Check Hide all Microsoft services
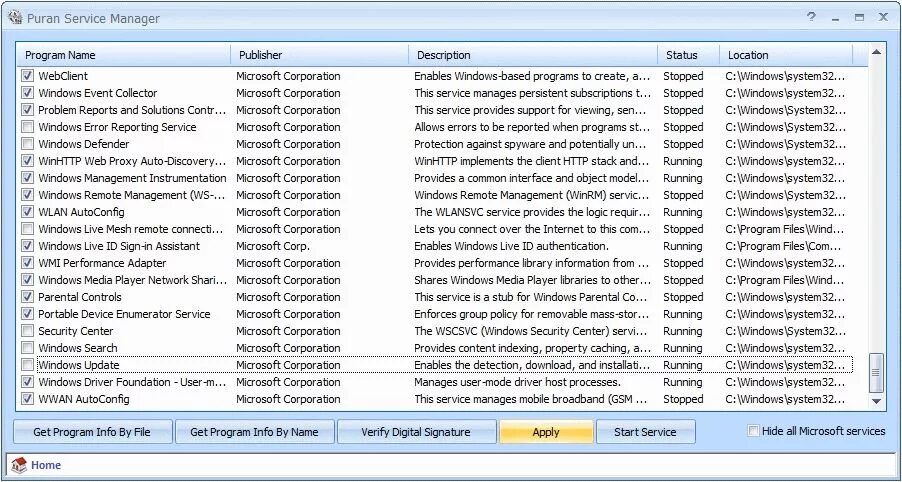Viewport: 902px width, 482px height. click(x=753, y=431)
